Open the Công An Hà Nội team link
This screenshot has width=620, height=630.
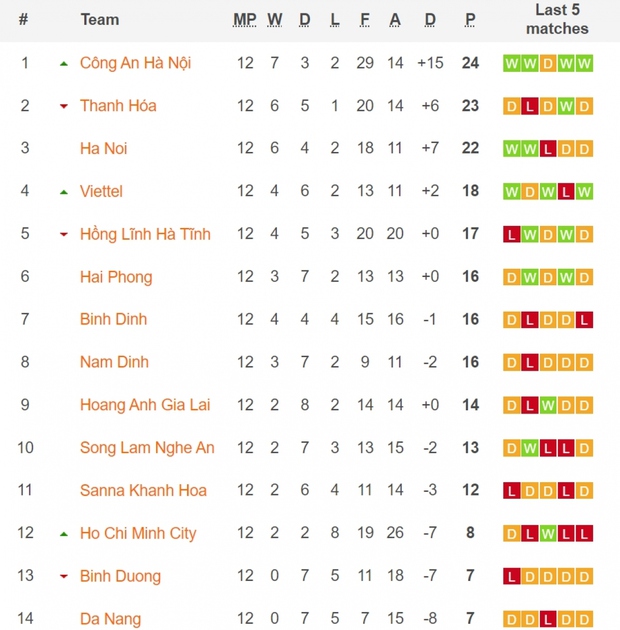pyautogui.click(x=135, y=63)
